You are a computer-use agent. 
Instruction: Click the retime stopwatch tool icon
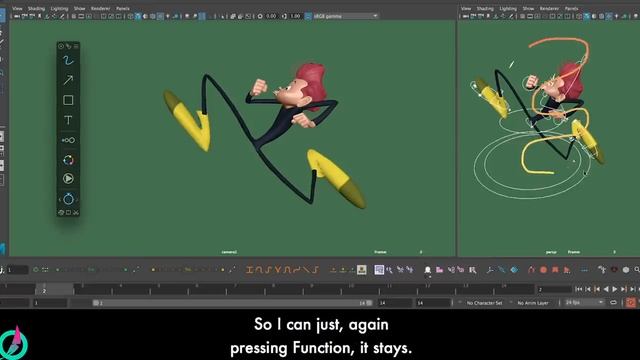(68, 199)
